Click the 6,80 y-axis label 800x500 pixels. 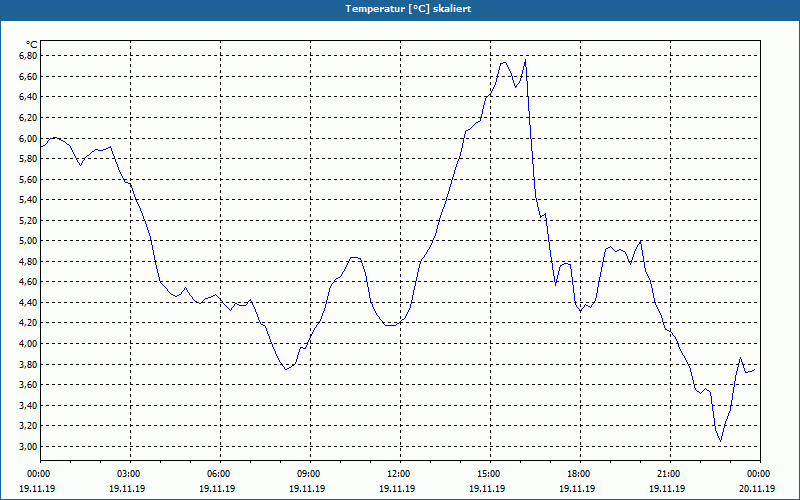pos(29,56)
